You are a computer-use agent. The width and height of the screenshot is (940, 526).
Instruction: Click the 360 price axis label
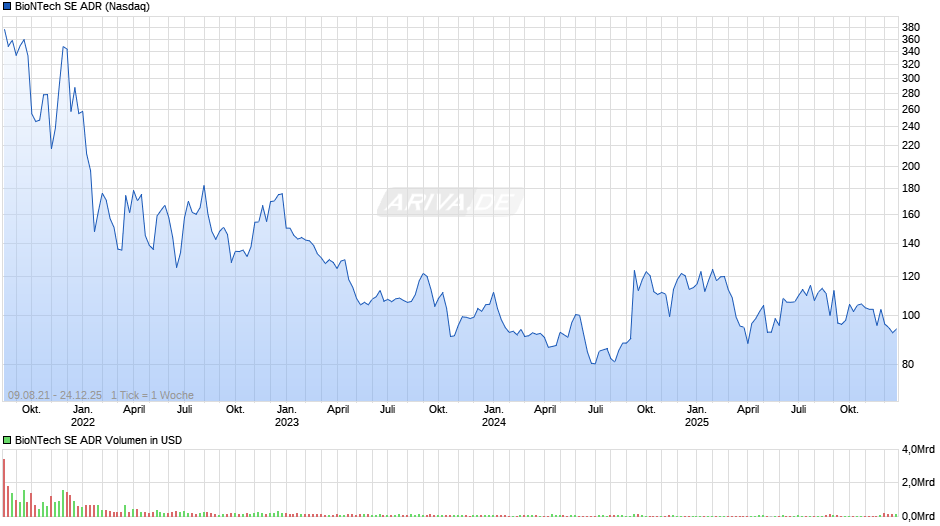pyautogui.click(x=911, y=40)
